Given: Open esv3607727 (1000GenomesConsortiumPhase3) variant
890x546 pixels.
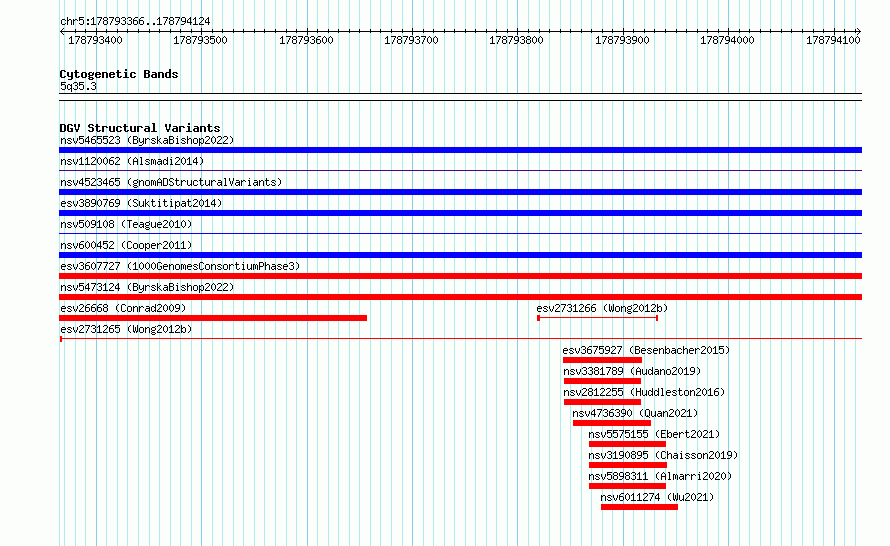Looking at the screenshot, I should coord(180,266).
